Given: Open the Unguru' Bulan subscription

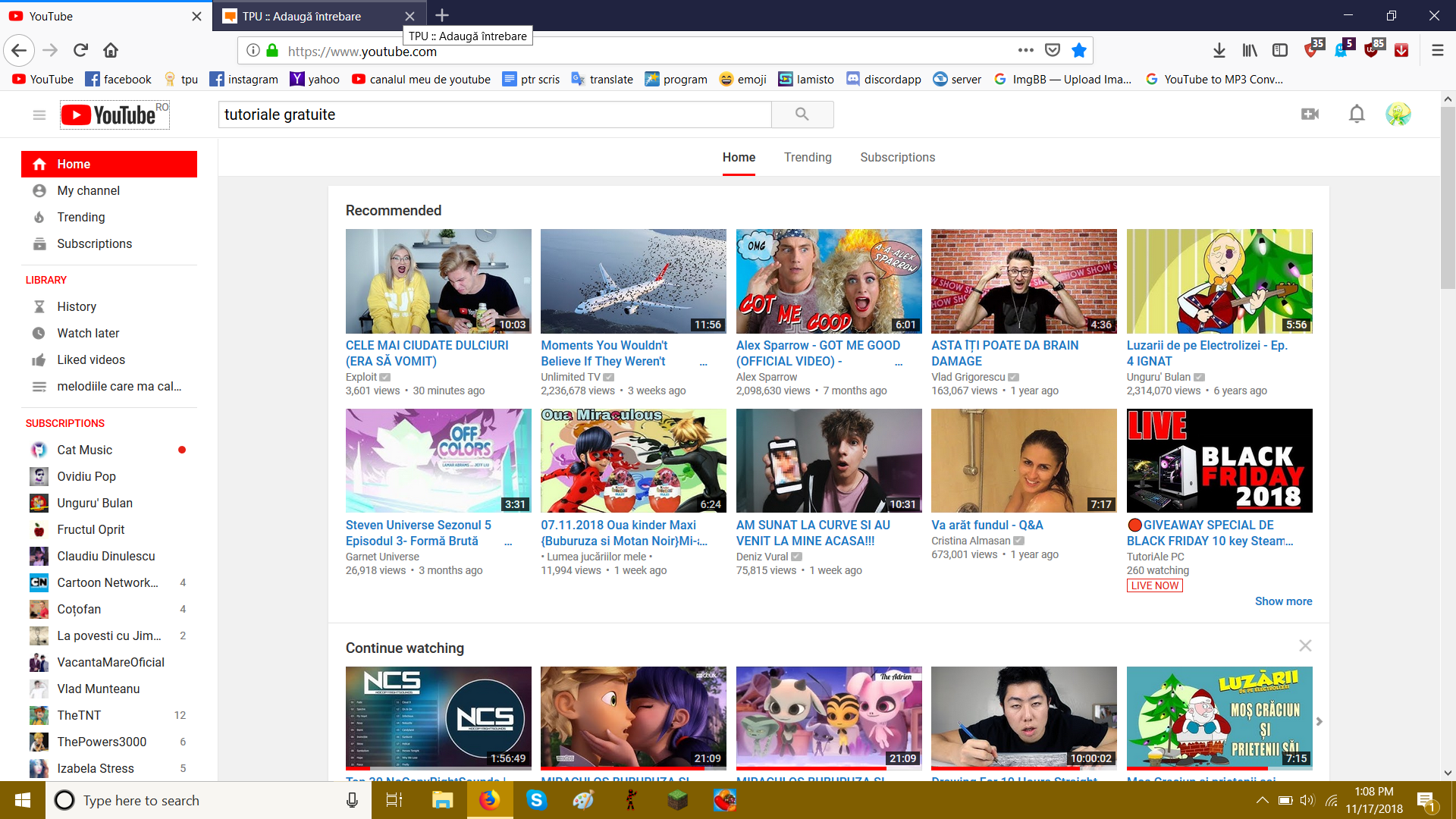Looking at the screenshot, I should [x=109, y=503].
